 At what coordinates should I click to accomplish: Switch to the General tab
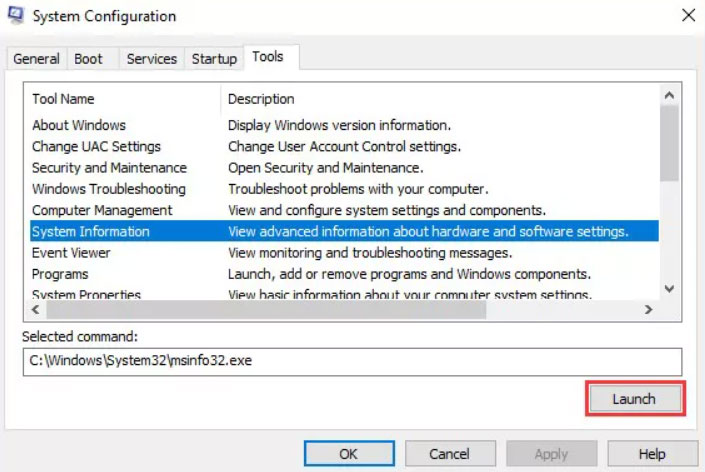(x=36, y=59)
